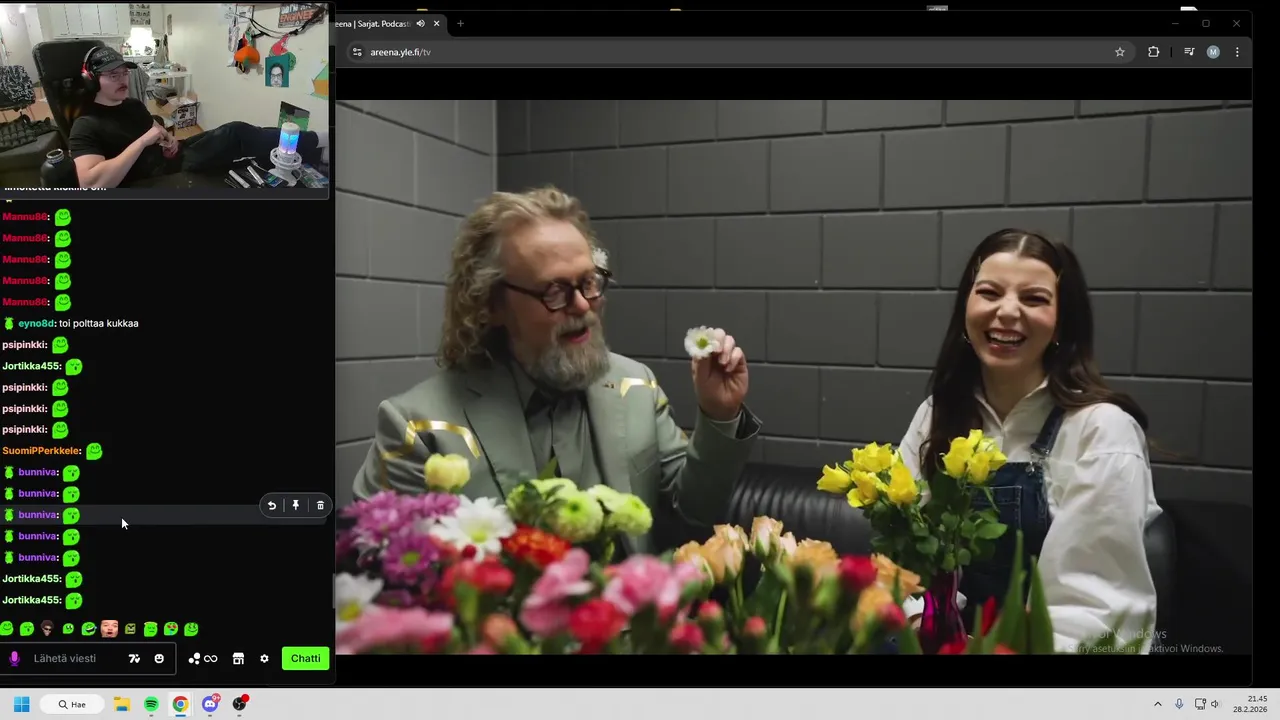Click the taskbar Hae search box
The width and height of the screenshot is (1280, 720).
73,704
